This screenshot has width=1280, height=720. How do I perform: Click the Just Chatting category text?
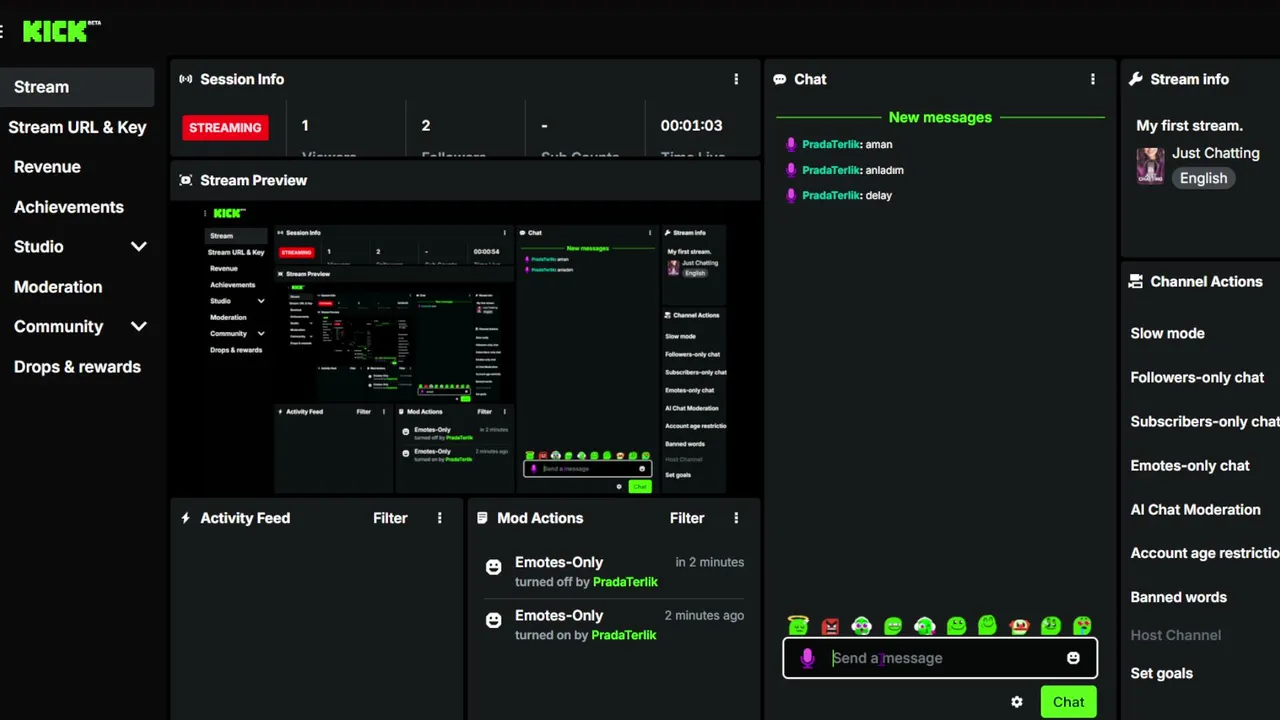[1216, 153]
